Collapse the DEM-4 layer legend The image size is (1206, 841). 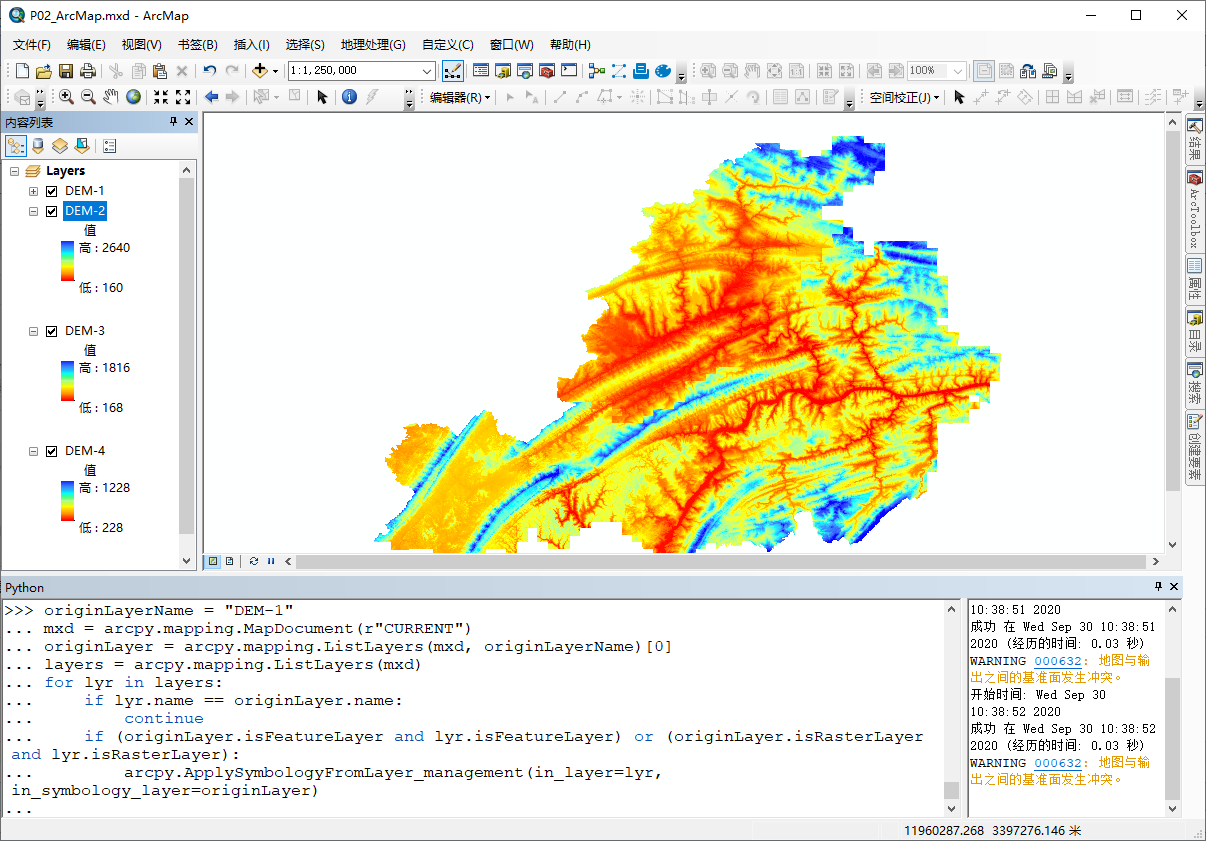point(34,451)
